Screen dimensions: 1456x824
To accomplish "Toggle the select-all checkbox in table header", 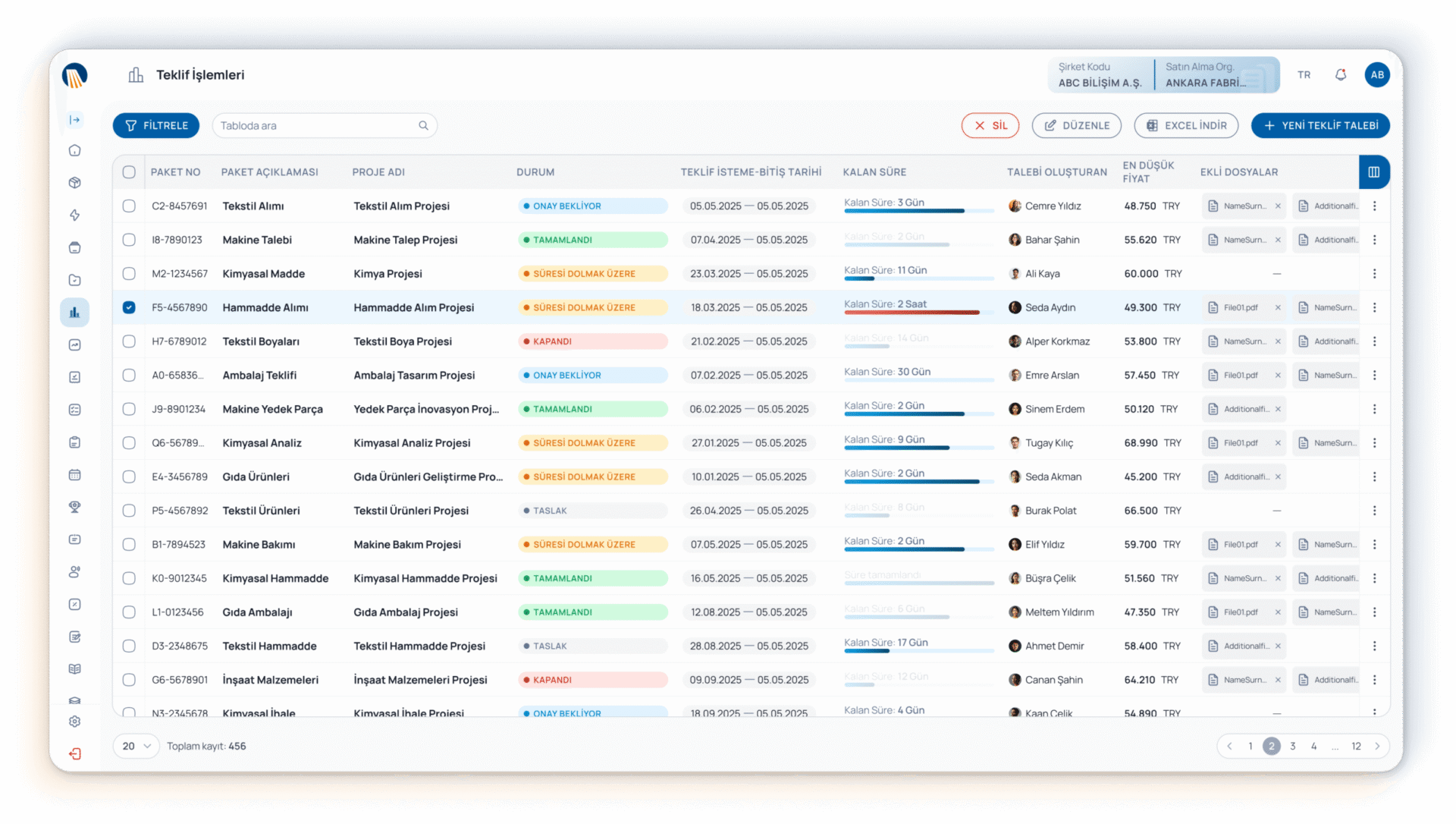I will [129, 172].
